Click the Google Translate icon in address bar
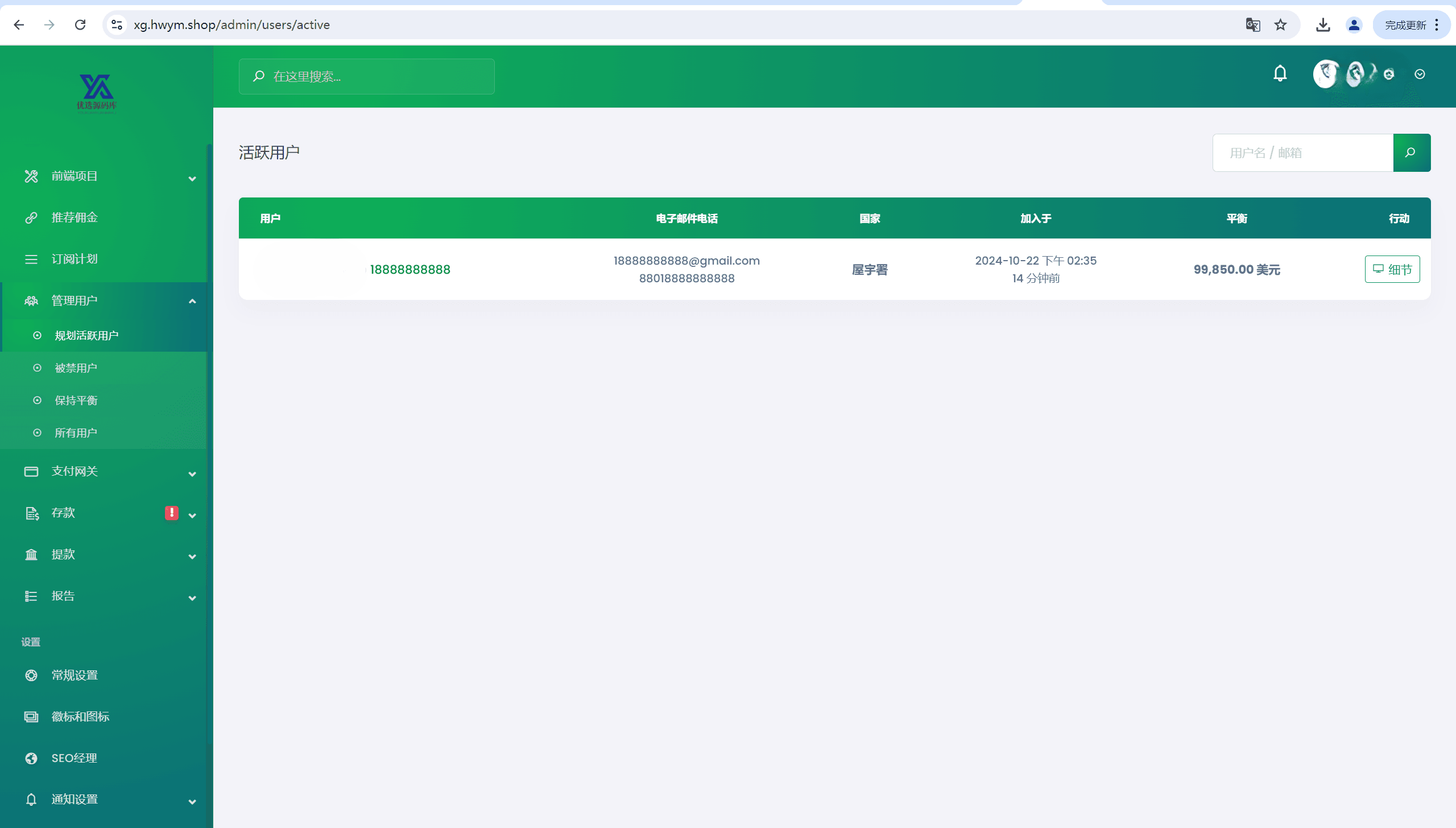The width and height of the screenshot is (1456, 828). (1252, 25)
